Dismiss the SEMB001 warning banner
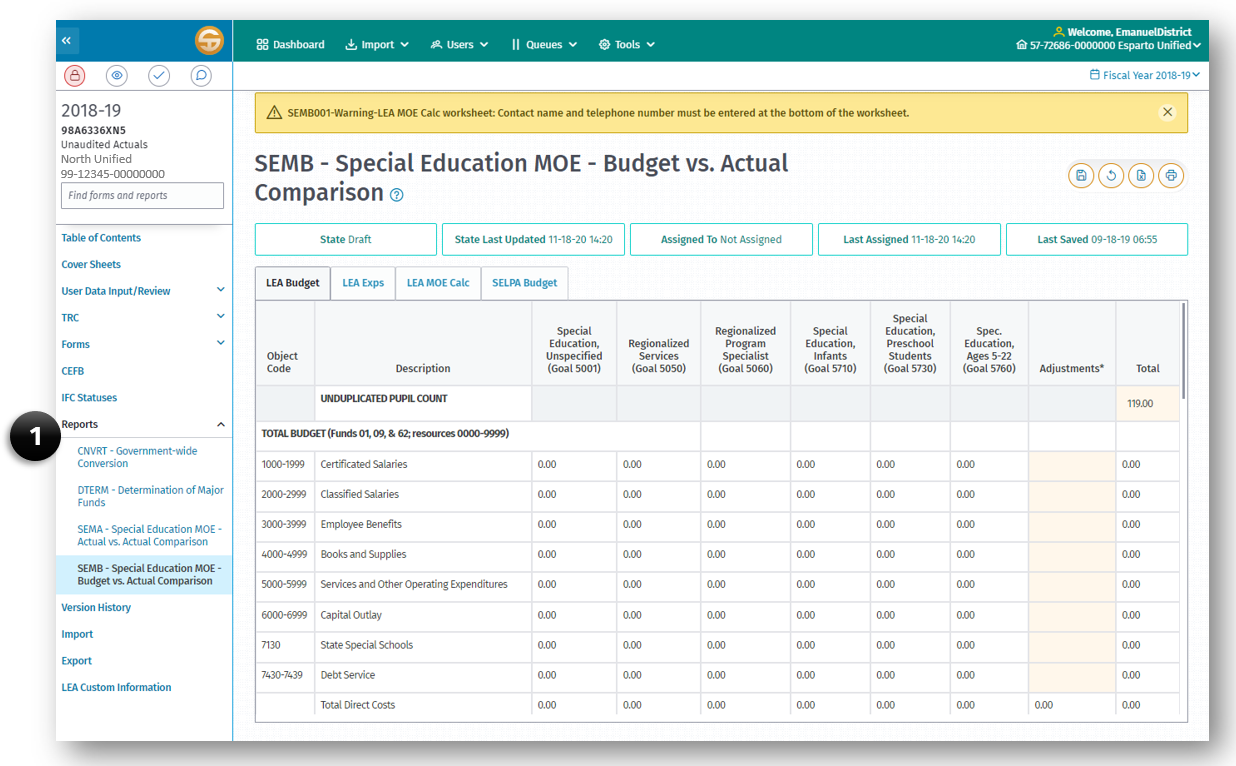The width and height of the screenshot is (1236, 766). (1167, 112)
